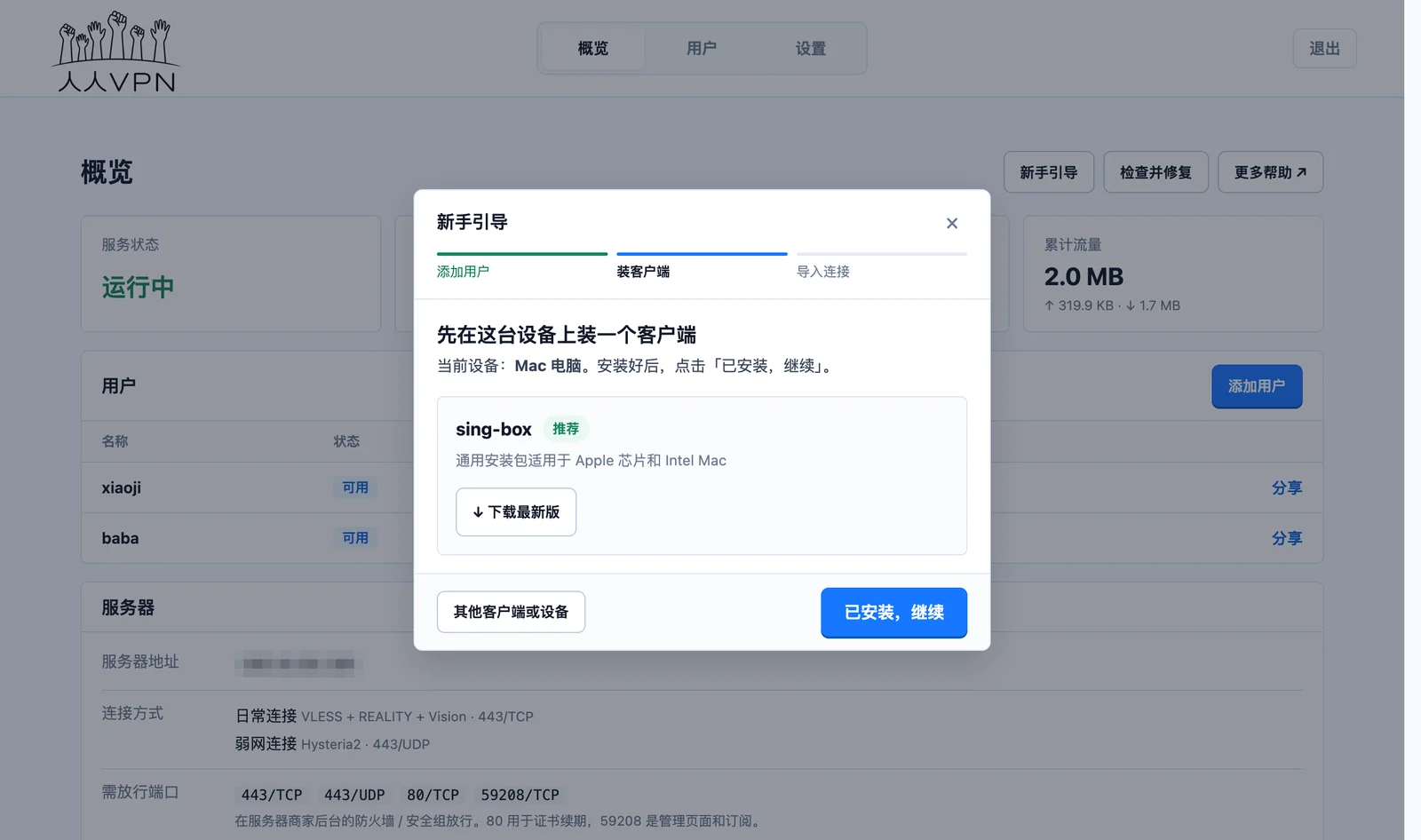
Task: Select the 装客户端 wizard step
Action: [702, 265]
